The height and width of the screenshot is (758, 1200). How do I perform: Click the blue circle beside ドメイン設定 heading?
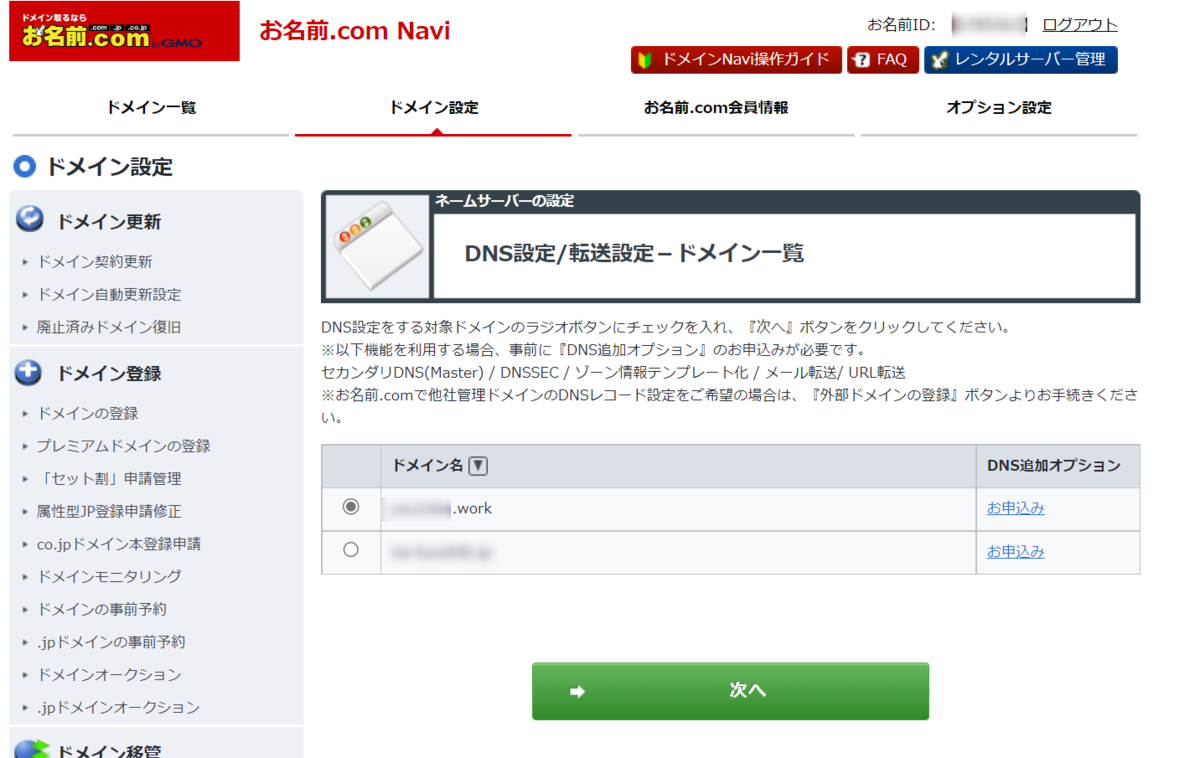coord(25,166)
